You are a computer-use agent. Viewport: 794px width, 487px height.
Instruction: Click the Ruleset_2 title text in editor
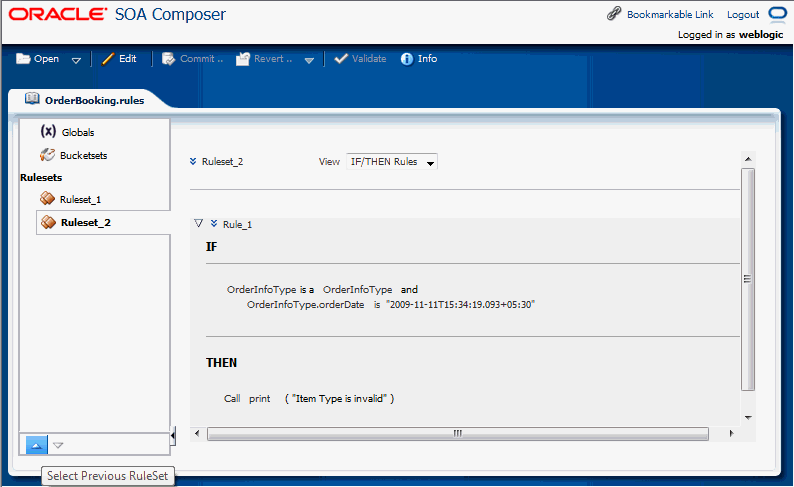click(x=222, y=161)
